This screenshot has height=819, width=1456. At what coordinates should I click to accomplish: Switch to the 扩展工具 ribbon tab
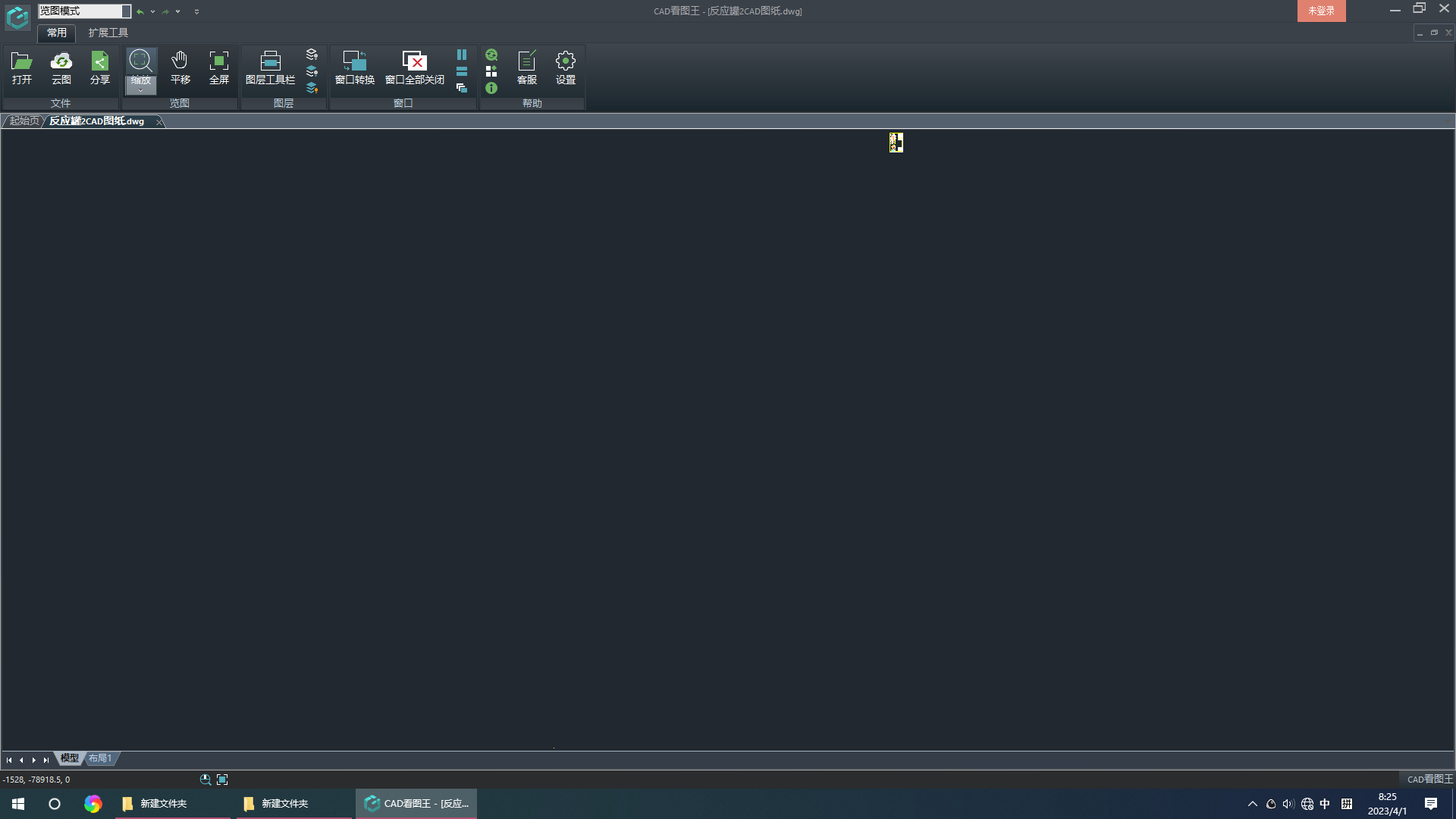pos(108,33)
